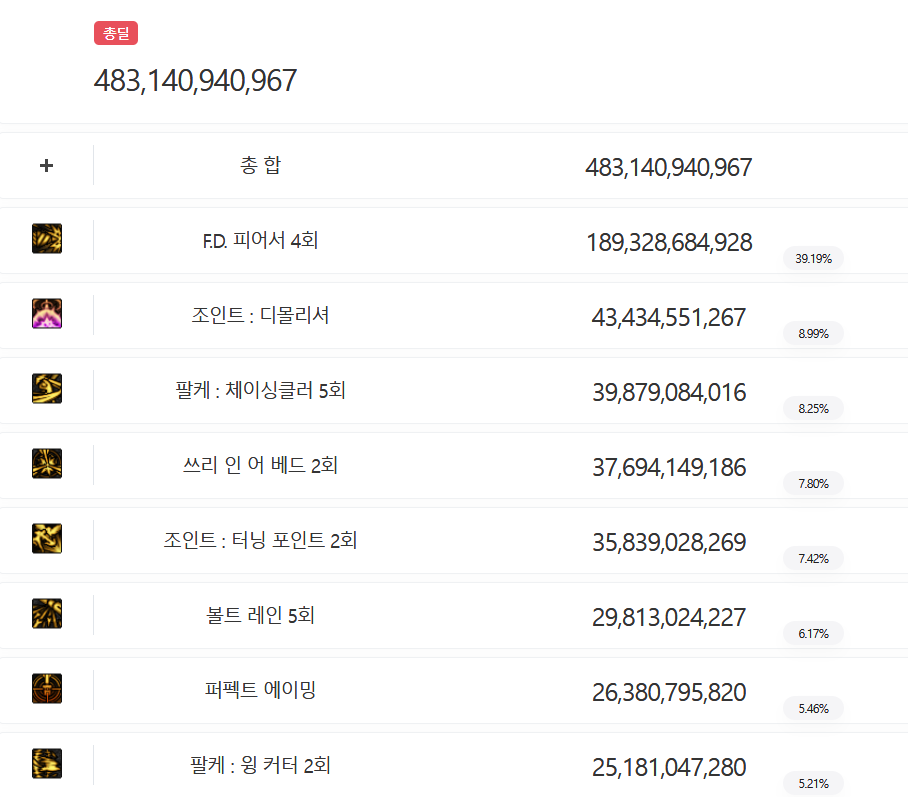Click the 볼트 레인 skill icon
The image size is (908, 797).
pos(47,614)
